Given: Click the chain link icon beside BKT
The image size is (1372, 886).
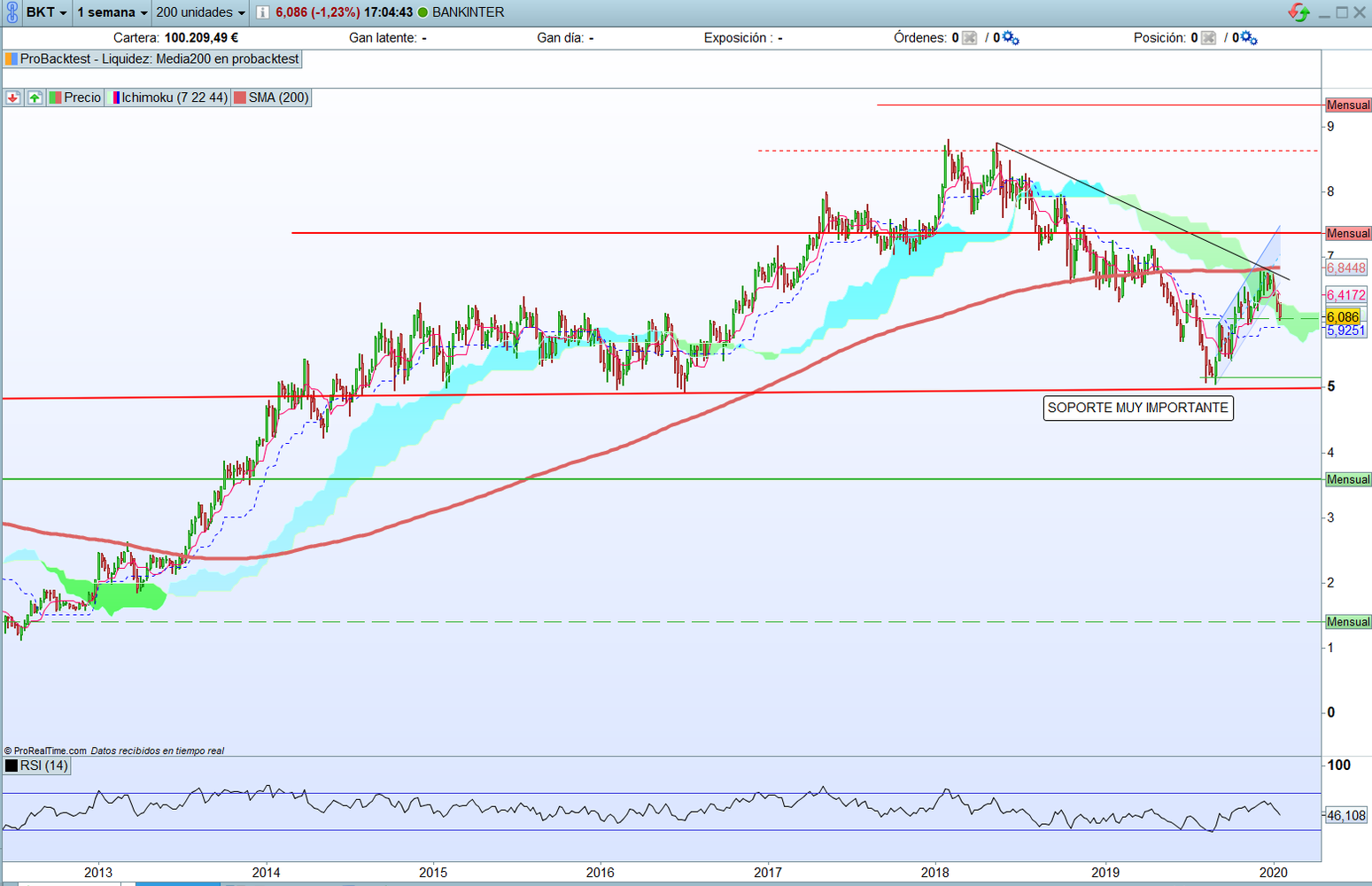Looking at the screenshot, I should point(12,12).
